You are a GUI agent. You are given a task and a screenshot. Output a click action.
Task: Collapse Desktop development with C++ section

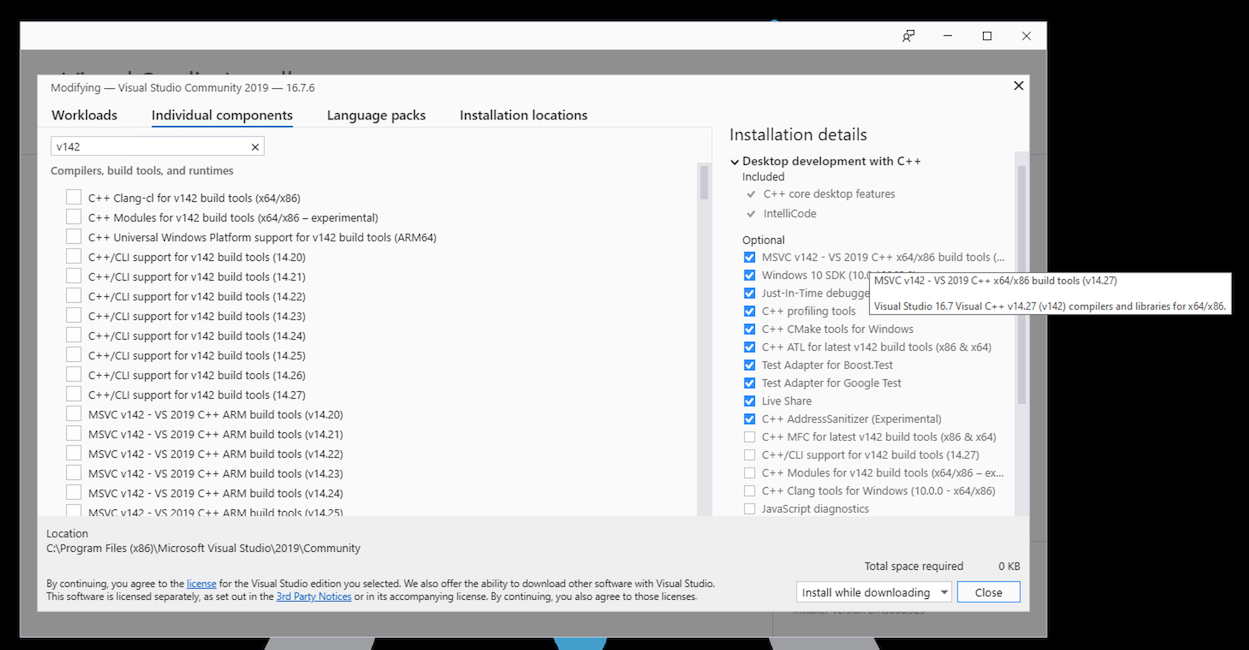735,162
